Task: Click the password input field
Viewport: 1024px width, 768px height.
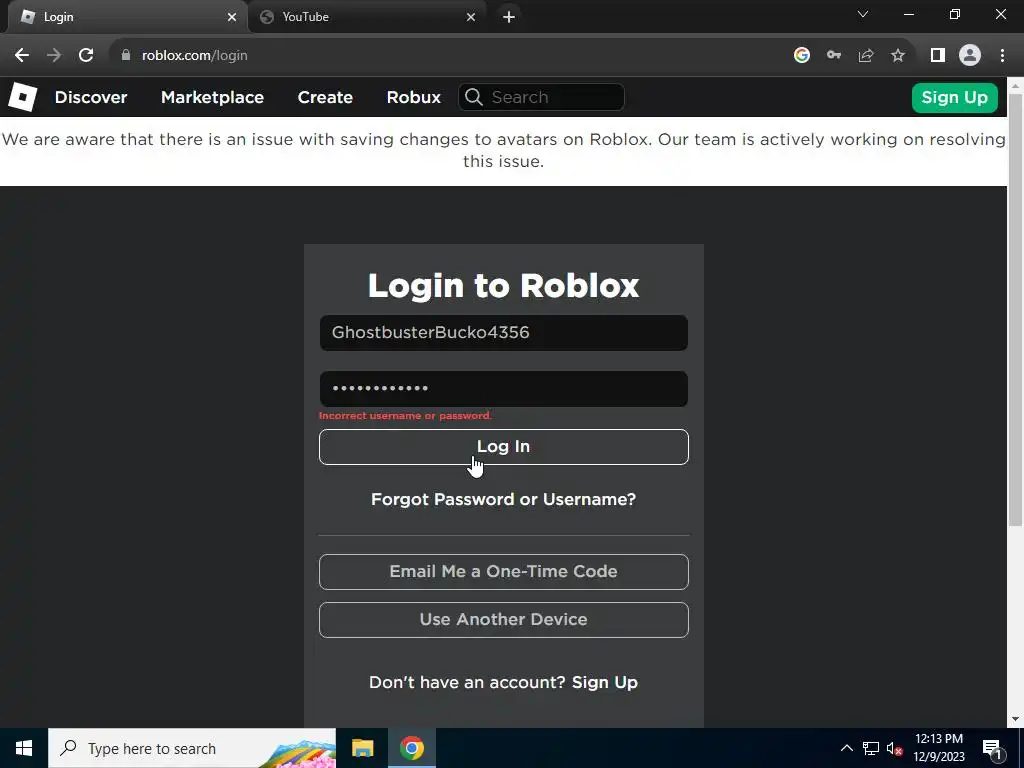Action: coord(504,389)
